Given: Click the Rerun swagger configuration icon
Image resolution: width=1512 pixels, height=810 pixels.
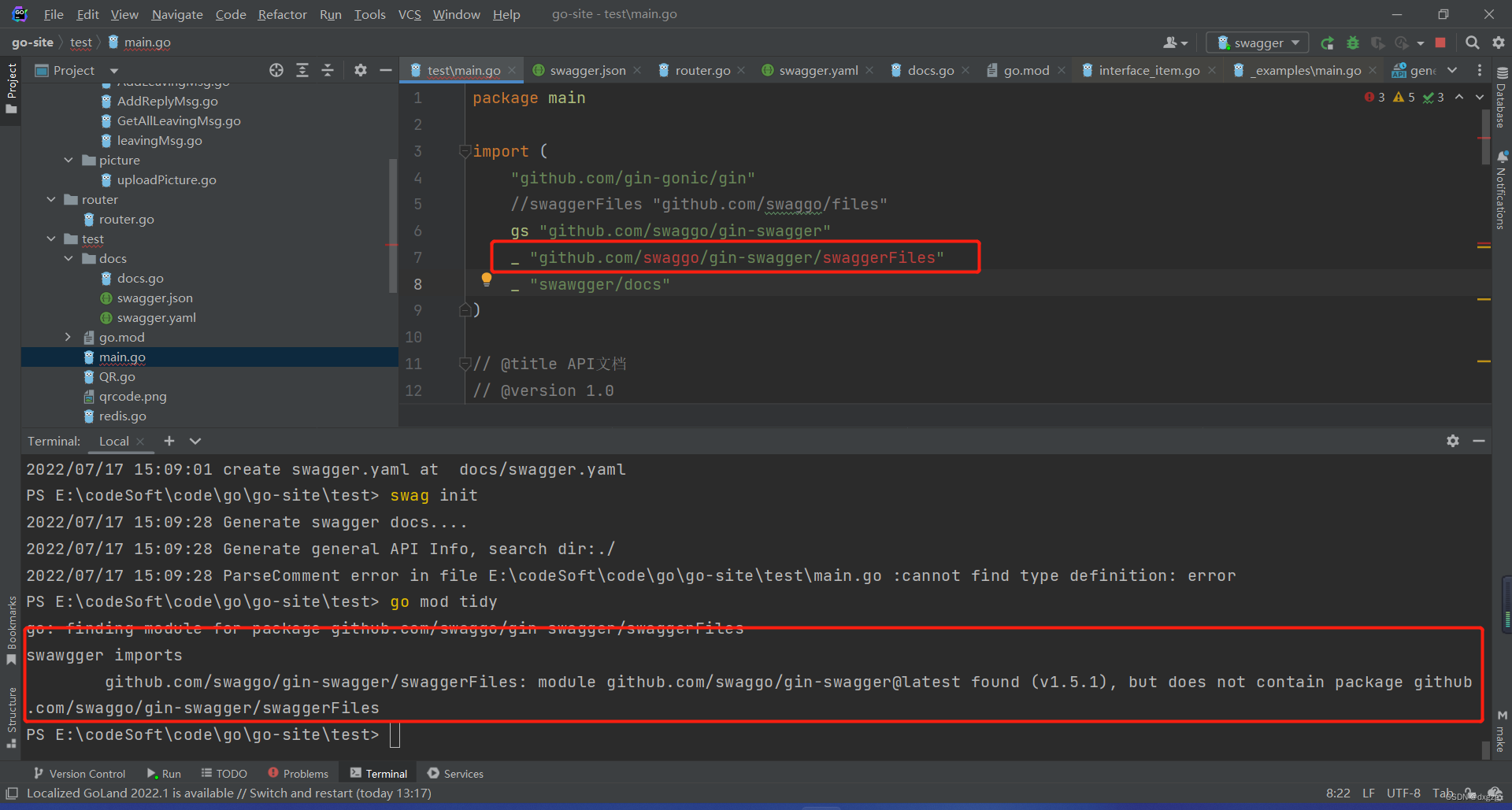Looking at the screenshot, I should tap(1327, 43).
